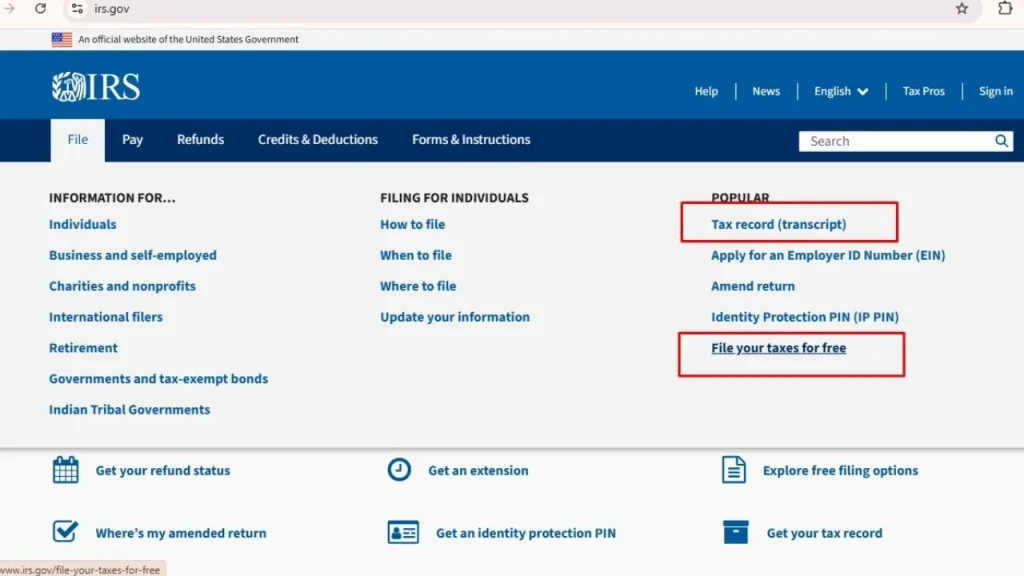1024x576 pixels.
Task: Open the News link
Action: [x=766, y=91]
